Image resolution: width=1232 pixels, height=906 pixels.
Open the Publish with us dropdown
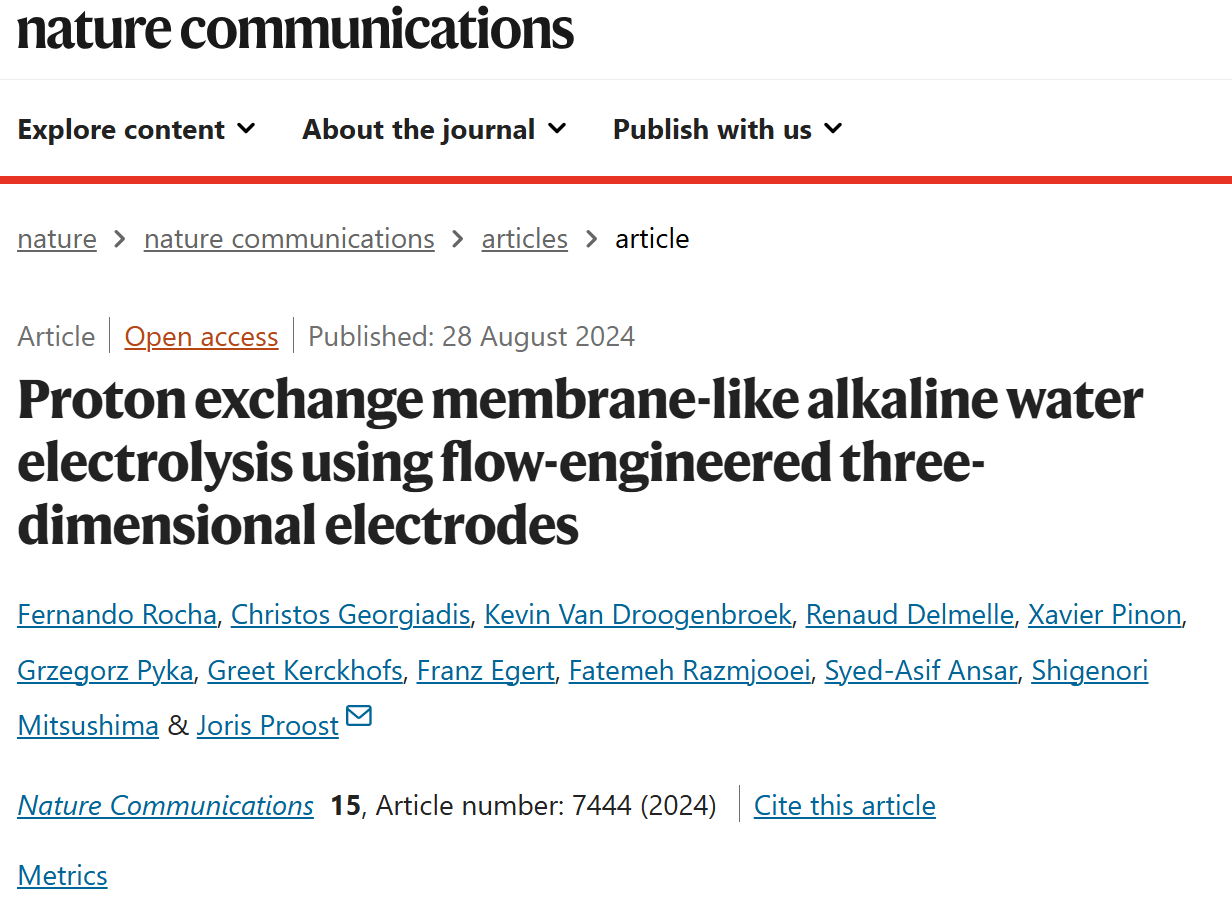click(x=728, y=130)
